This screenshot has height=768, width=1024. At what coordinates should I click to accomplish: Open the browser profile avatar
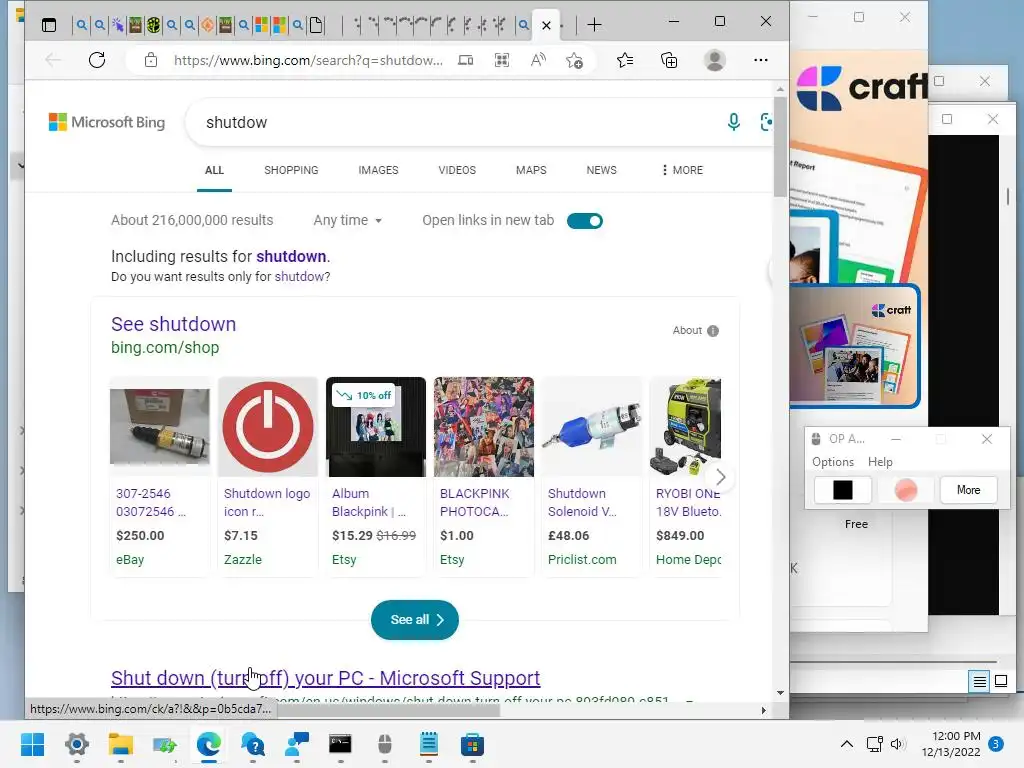715,60
